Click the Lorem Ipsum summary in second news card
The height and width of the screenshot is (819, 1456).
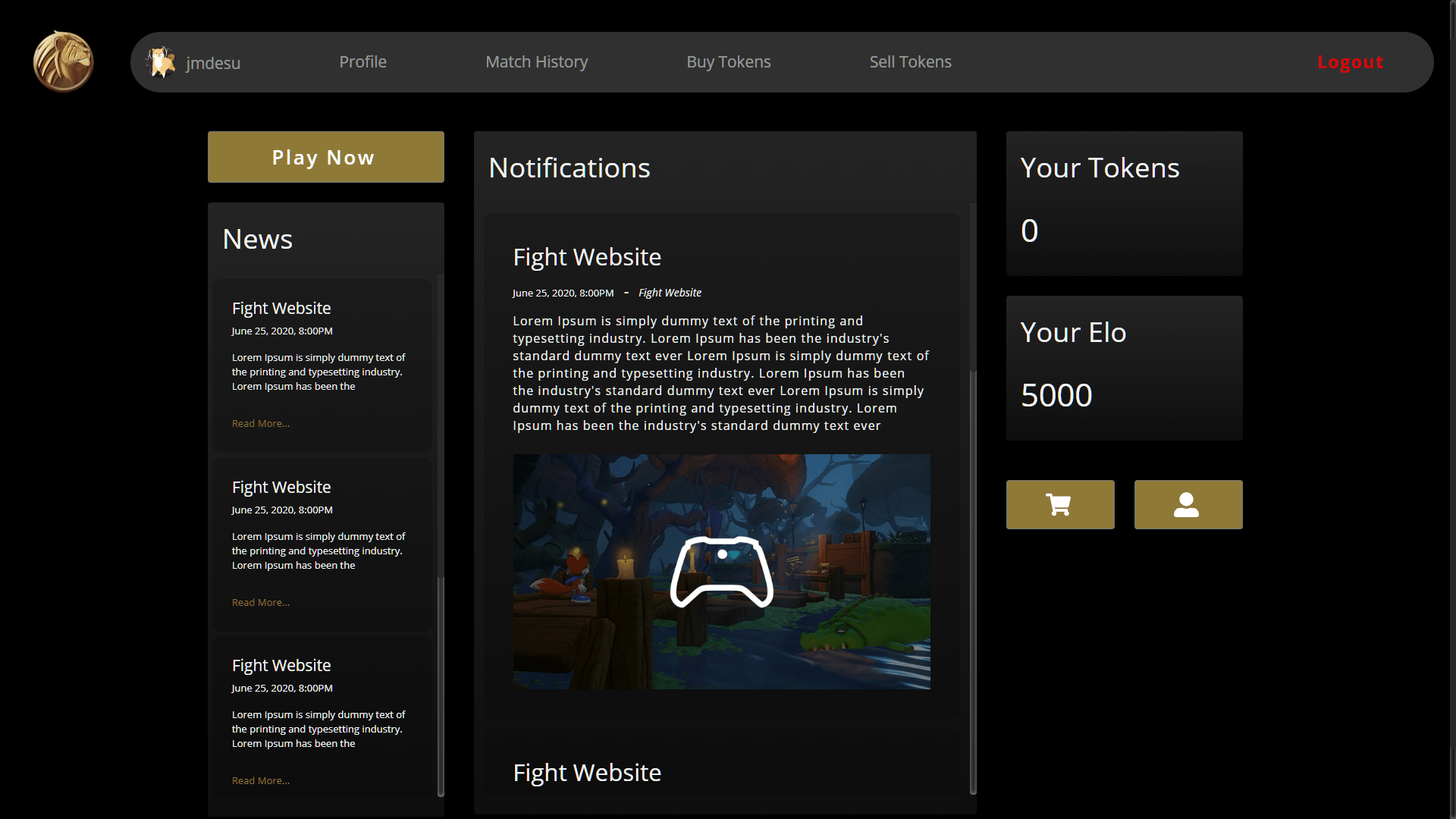(x=318, y=551)
